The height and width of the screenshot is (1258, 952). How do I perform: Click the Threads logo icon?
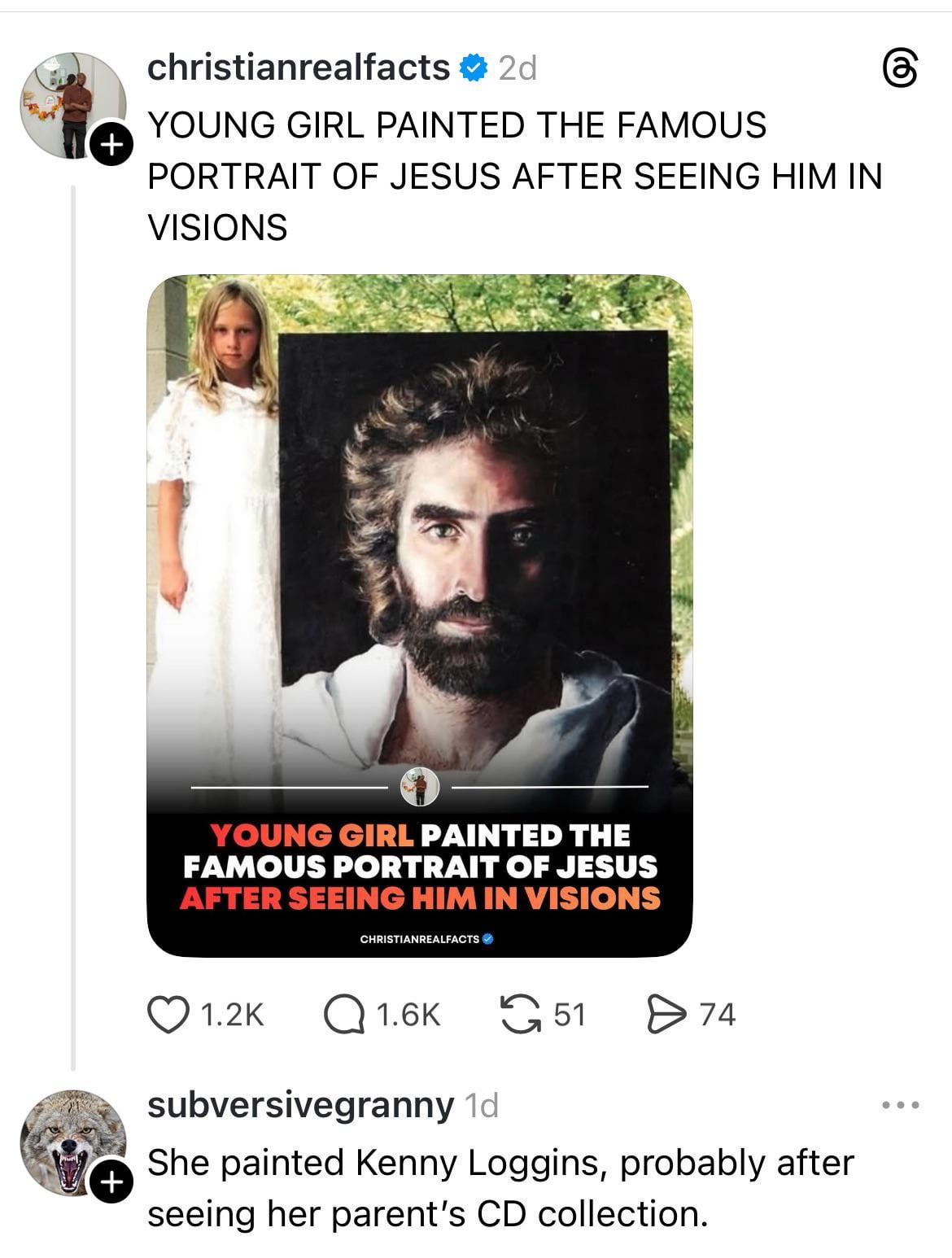pos(901,69)
